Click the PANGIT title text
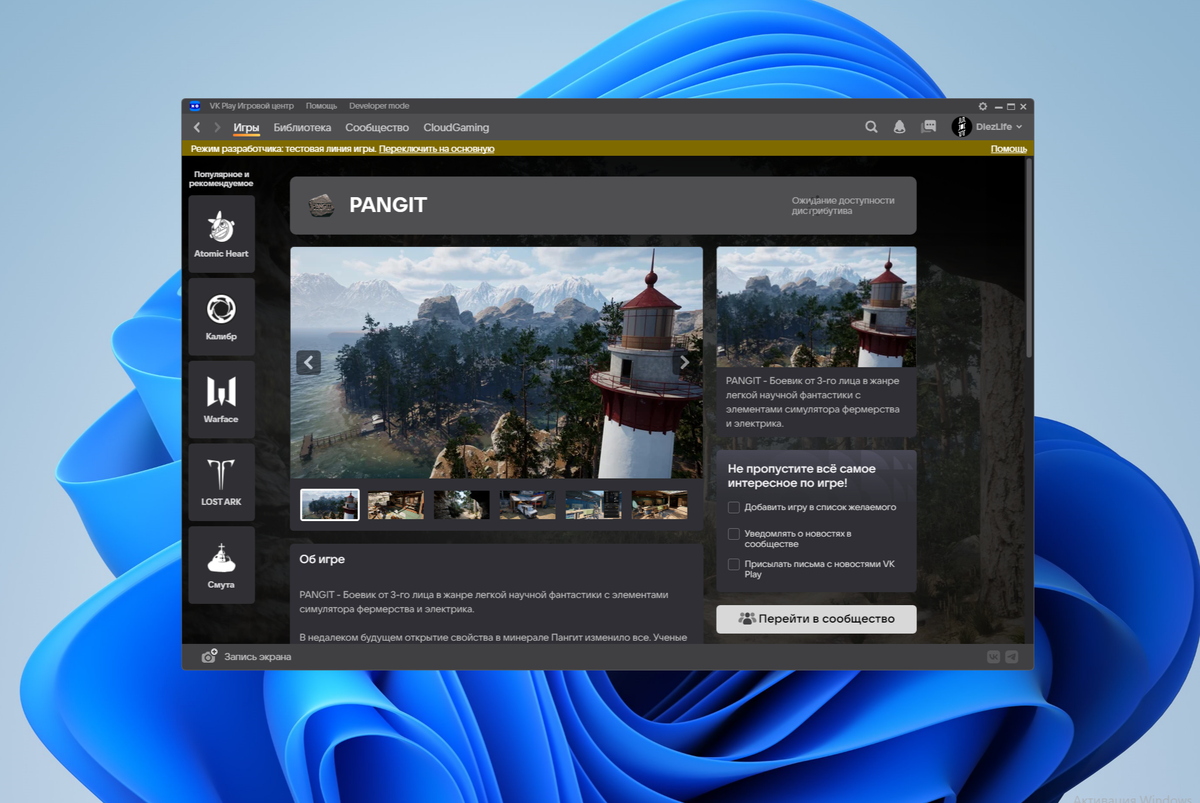The width and height of the screenshot is (1200, 803). pyautogui.click(x=388, y=205)
